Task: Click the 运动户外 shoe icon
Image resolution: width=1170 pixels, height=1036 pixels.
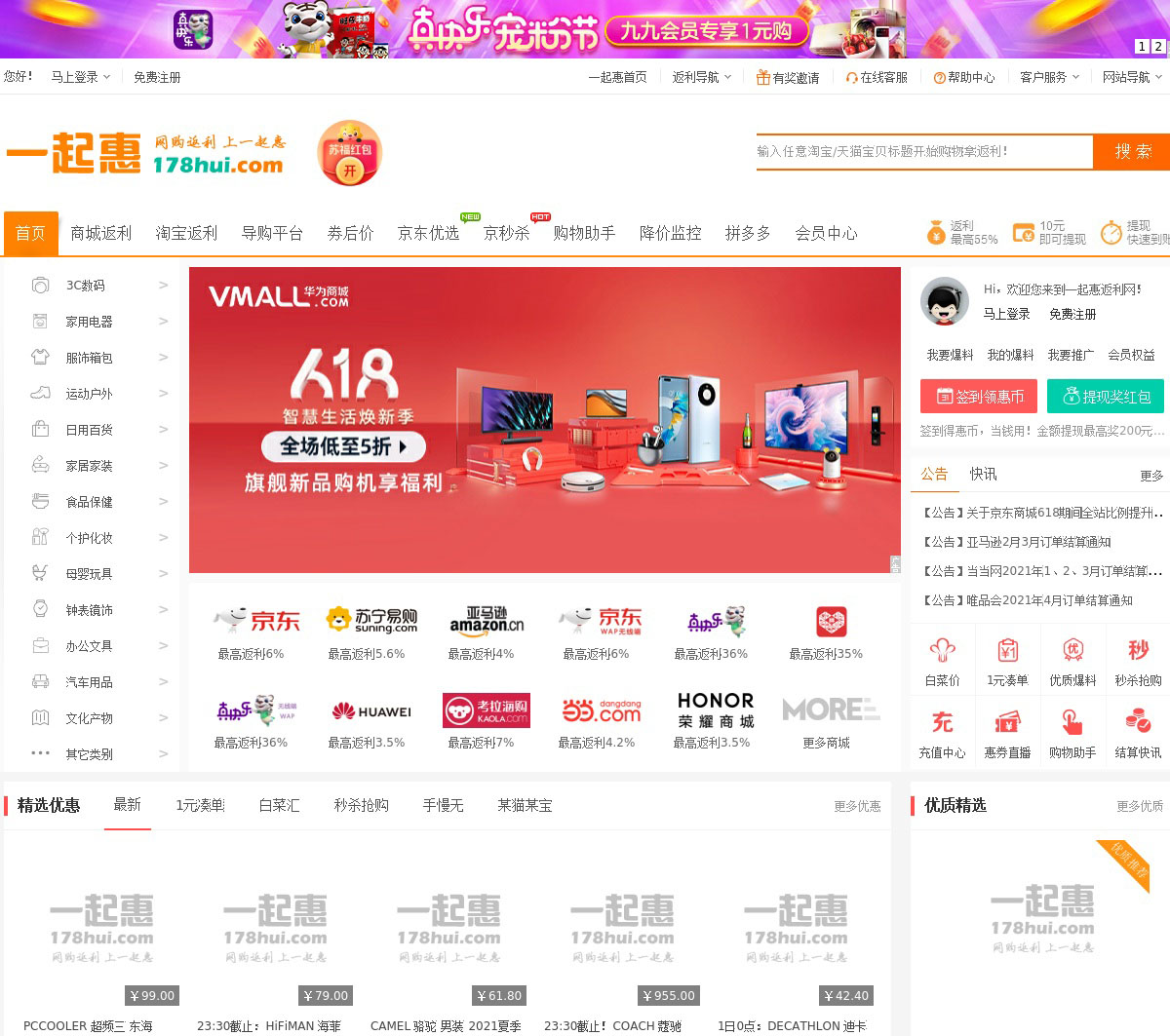Action: (x=40, y=394)
